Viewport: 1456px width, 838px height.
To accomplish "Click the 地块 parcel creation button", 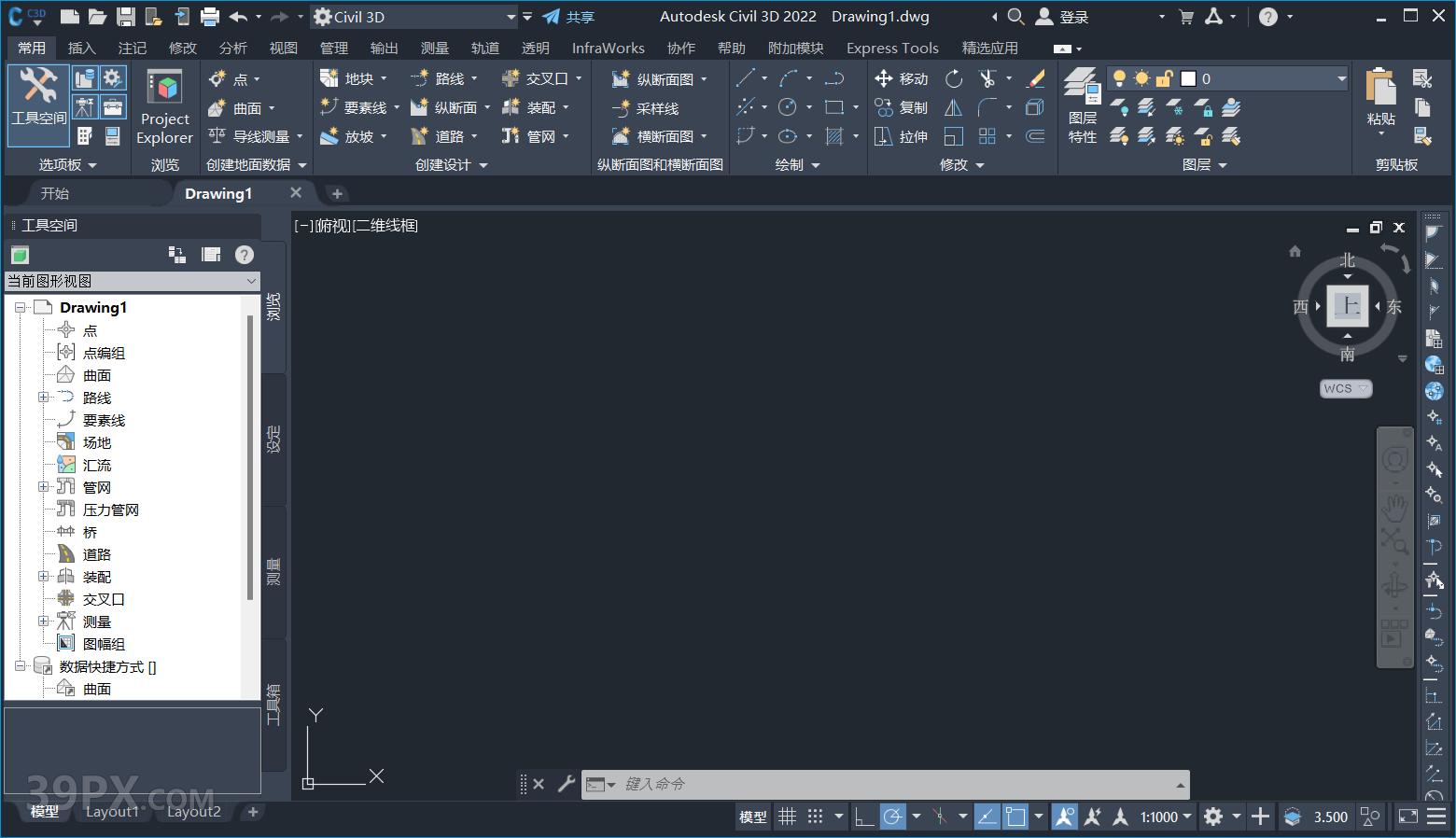I will (354, 79).
